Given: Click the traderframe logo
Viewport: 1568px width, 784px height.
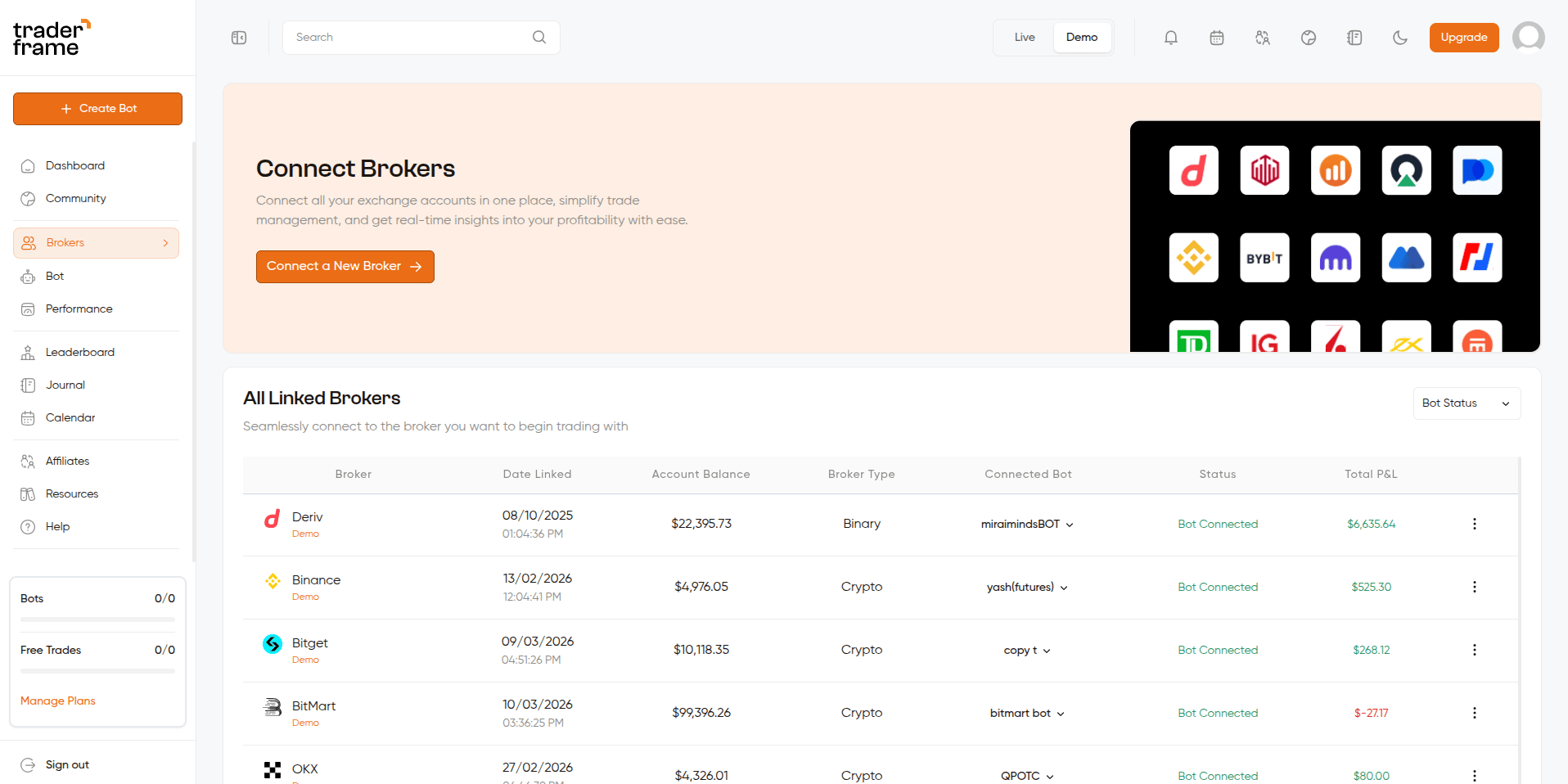Looking at the screenshot, I should click(x=52, y=38).
